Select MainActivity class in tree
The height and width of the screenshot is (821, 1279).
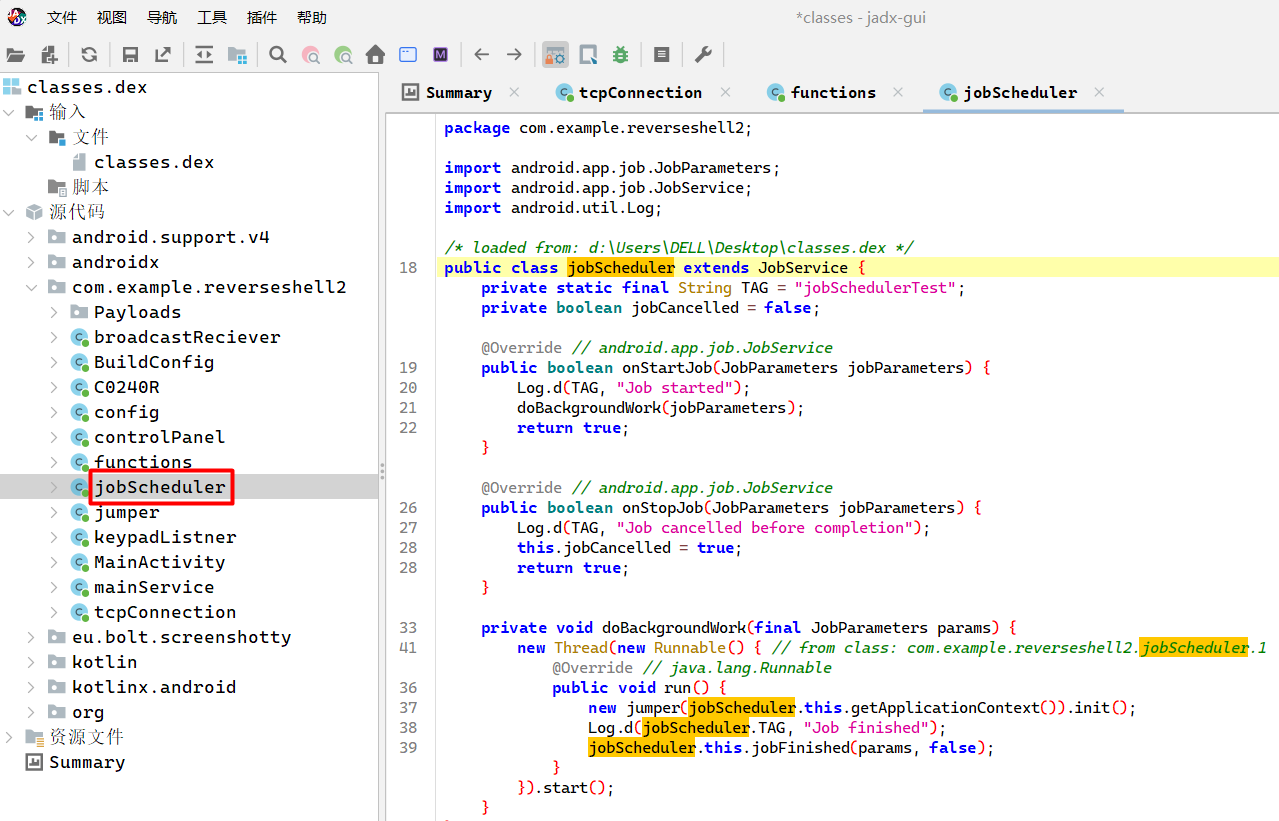(159, 562)
